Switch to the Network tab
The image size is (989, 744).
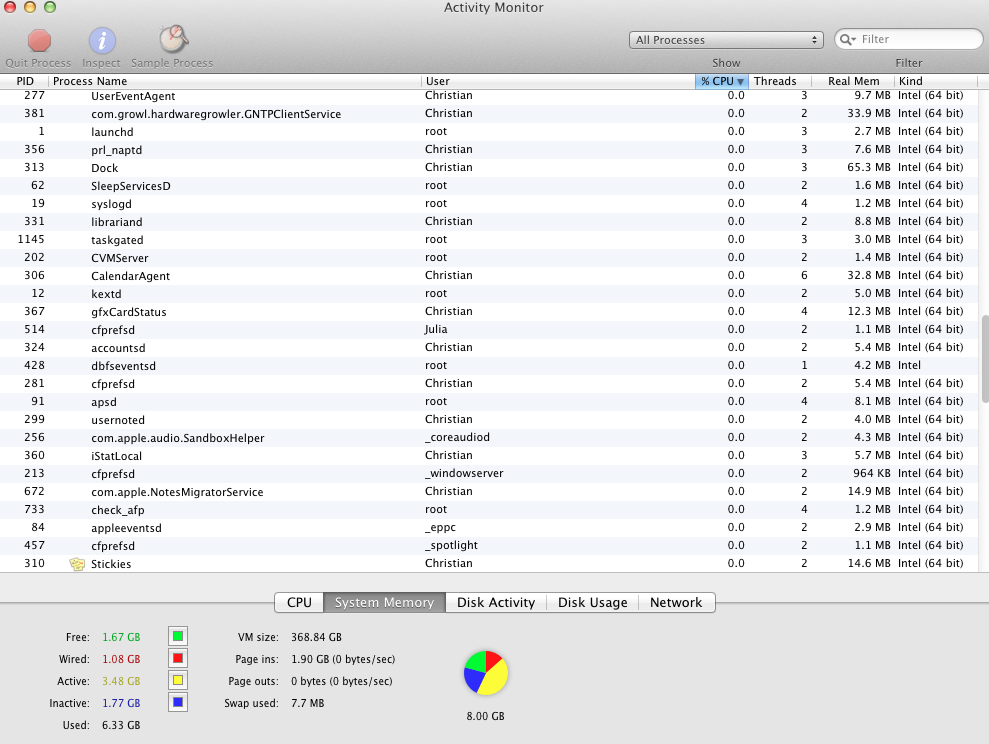point(676,602)
